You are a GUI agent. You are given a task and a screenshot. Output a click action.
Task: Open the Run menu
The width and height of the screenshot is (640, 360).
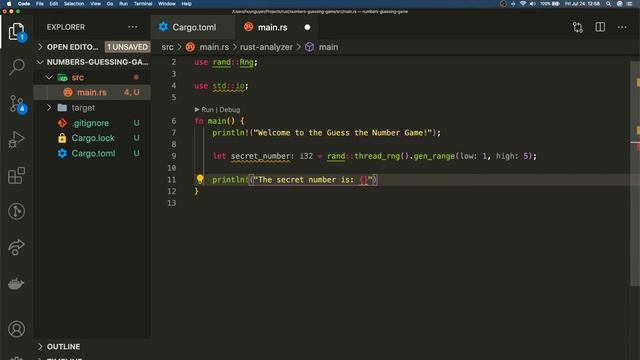[x=123, y=4]
